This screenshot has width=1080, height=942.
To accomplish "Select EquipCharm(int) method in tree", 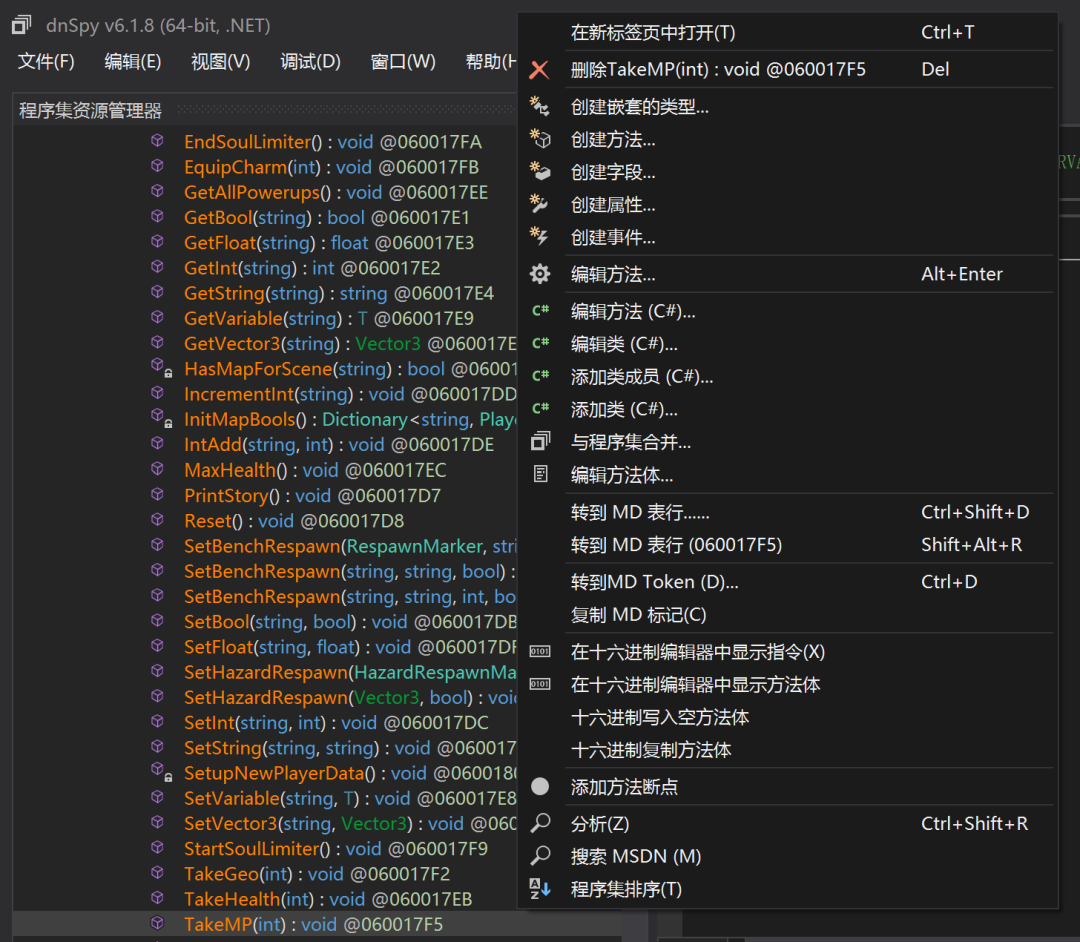I will click(x=331, y=167).
